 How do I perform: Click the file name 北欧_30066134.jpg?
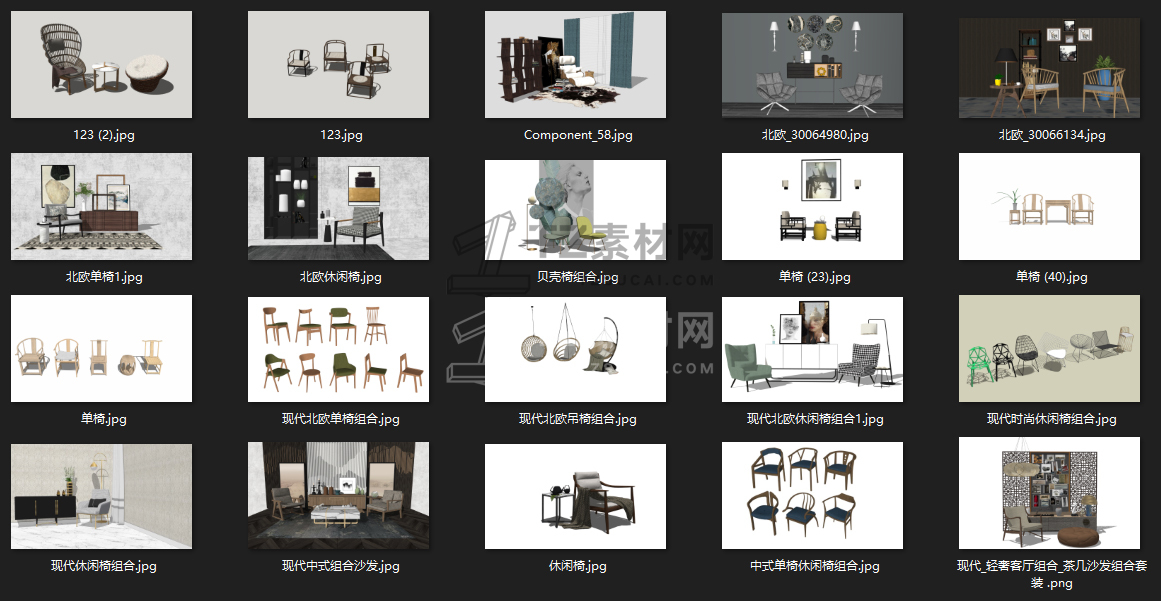(x=1051, y=135)
